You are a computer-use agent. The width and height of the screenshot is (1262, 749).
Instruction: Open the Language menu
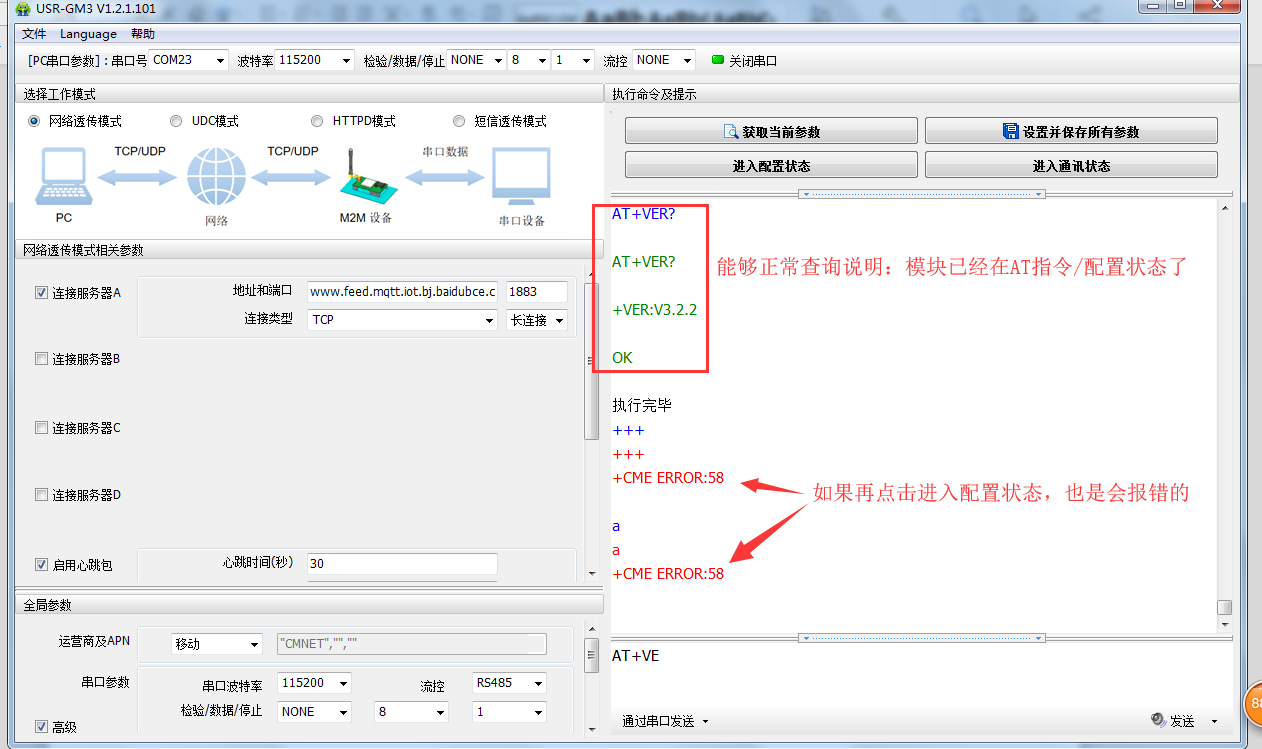tap(89, 34)
